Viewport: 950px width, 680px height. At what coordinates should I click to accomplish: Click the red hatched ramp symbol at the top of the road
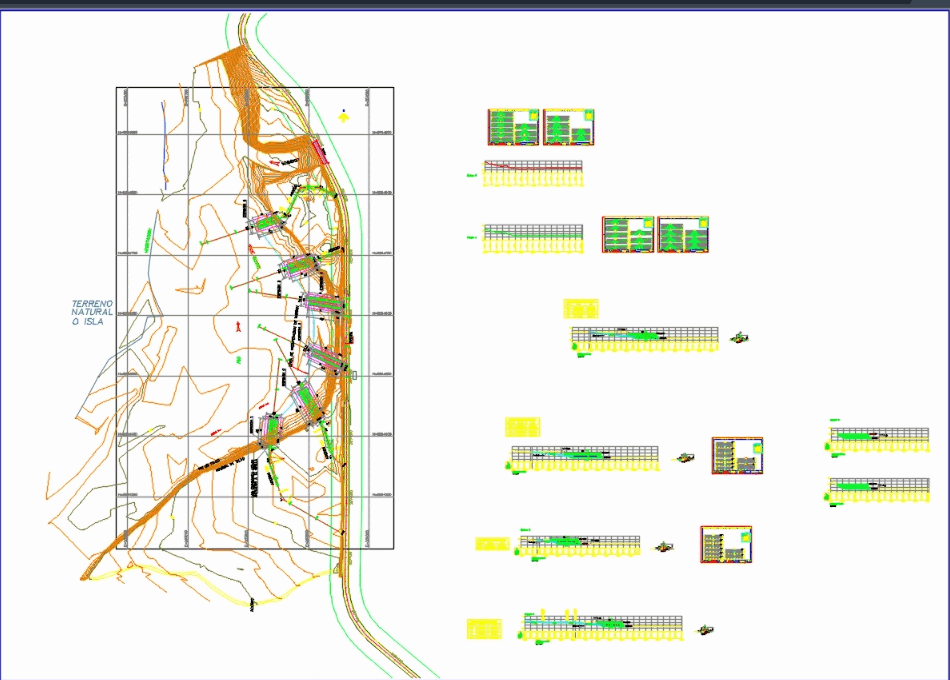pyautogui.click(x=320, y=151)
